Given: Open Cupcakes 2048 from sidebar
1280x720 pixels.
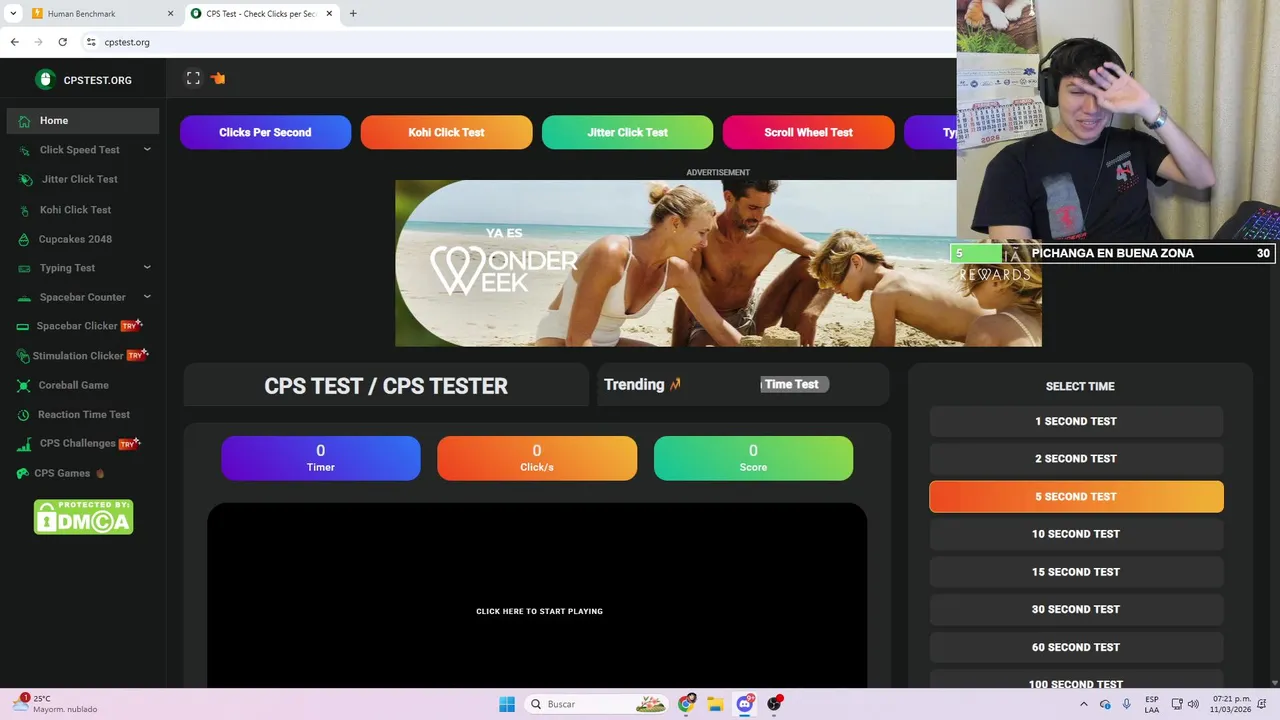Looking at the screenshot, I should click(x=75, y=239).
